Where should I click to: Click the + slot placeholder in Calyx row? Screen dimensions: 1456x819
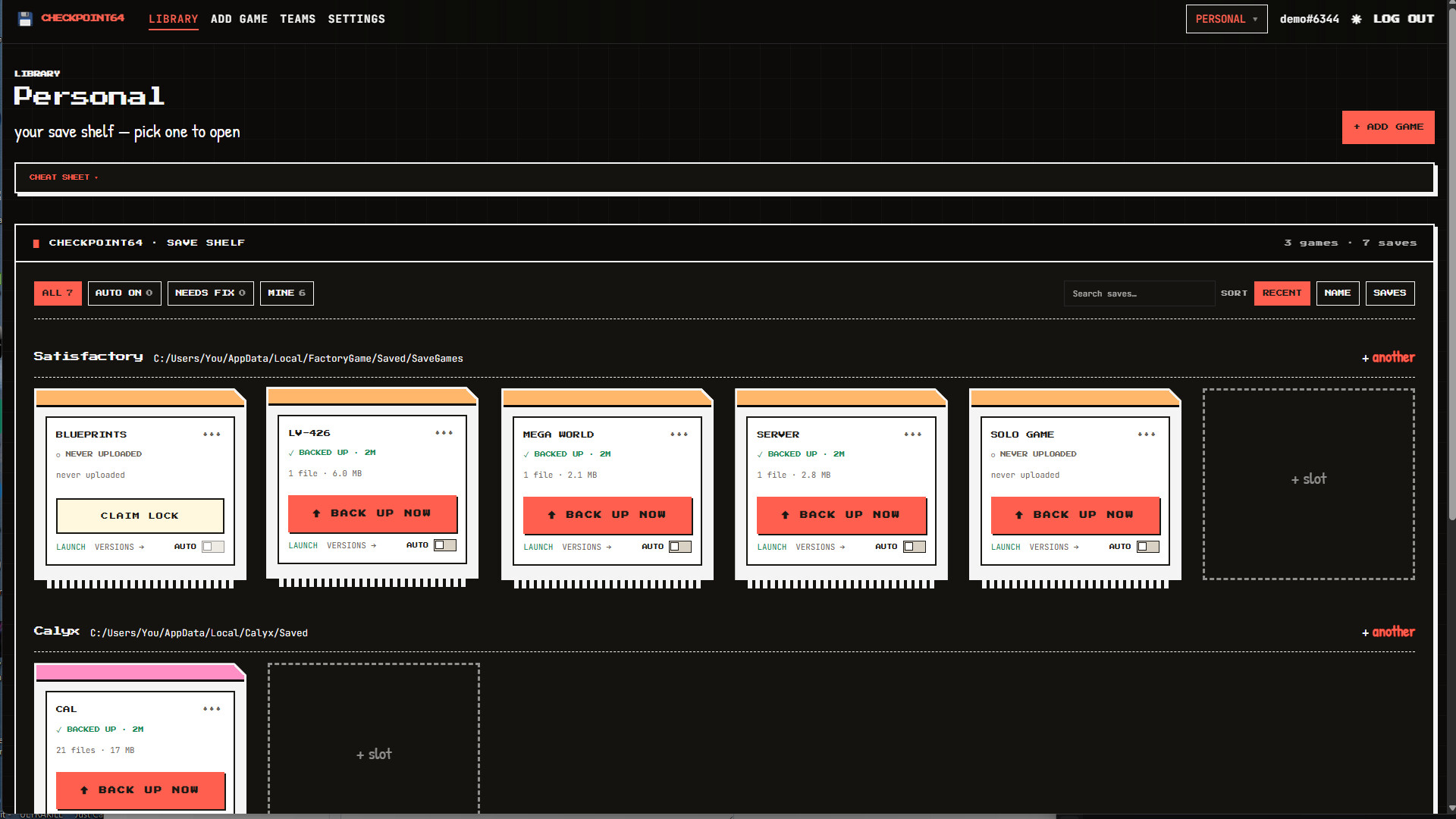pos(374,739)
